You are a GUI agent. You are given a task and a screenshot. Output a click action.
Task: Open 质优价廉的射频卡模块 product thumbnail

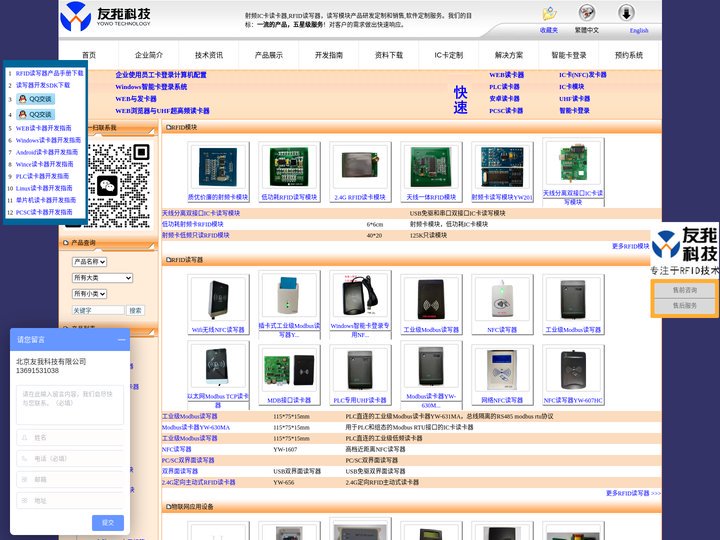tap(218, 167)
